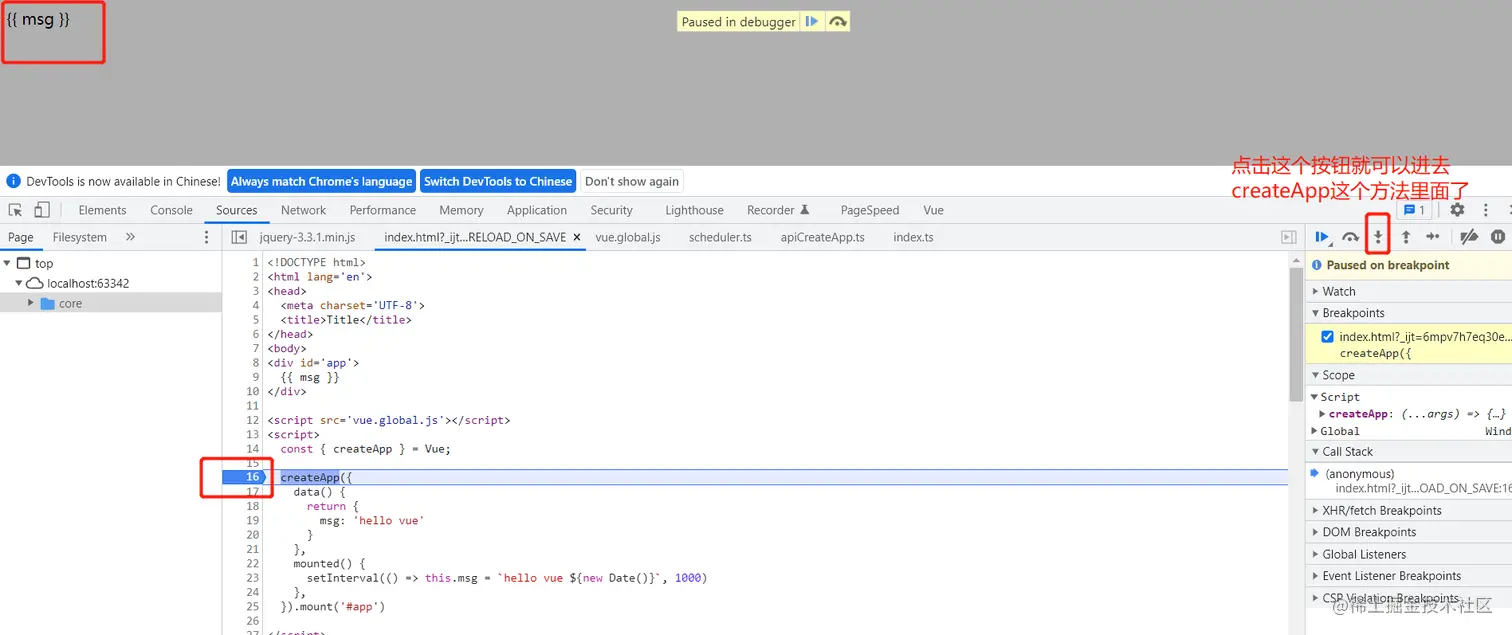Switch to the Console panel
The height and width of the screenshot is (635, 1512).
tap(171, 210)
